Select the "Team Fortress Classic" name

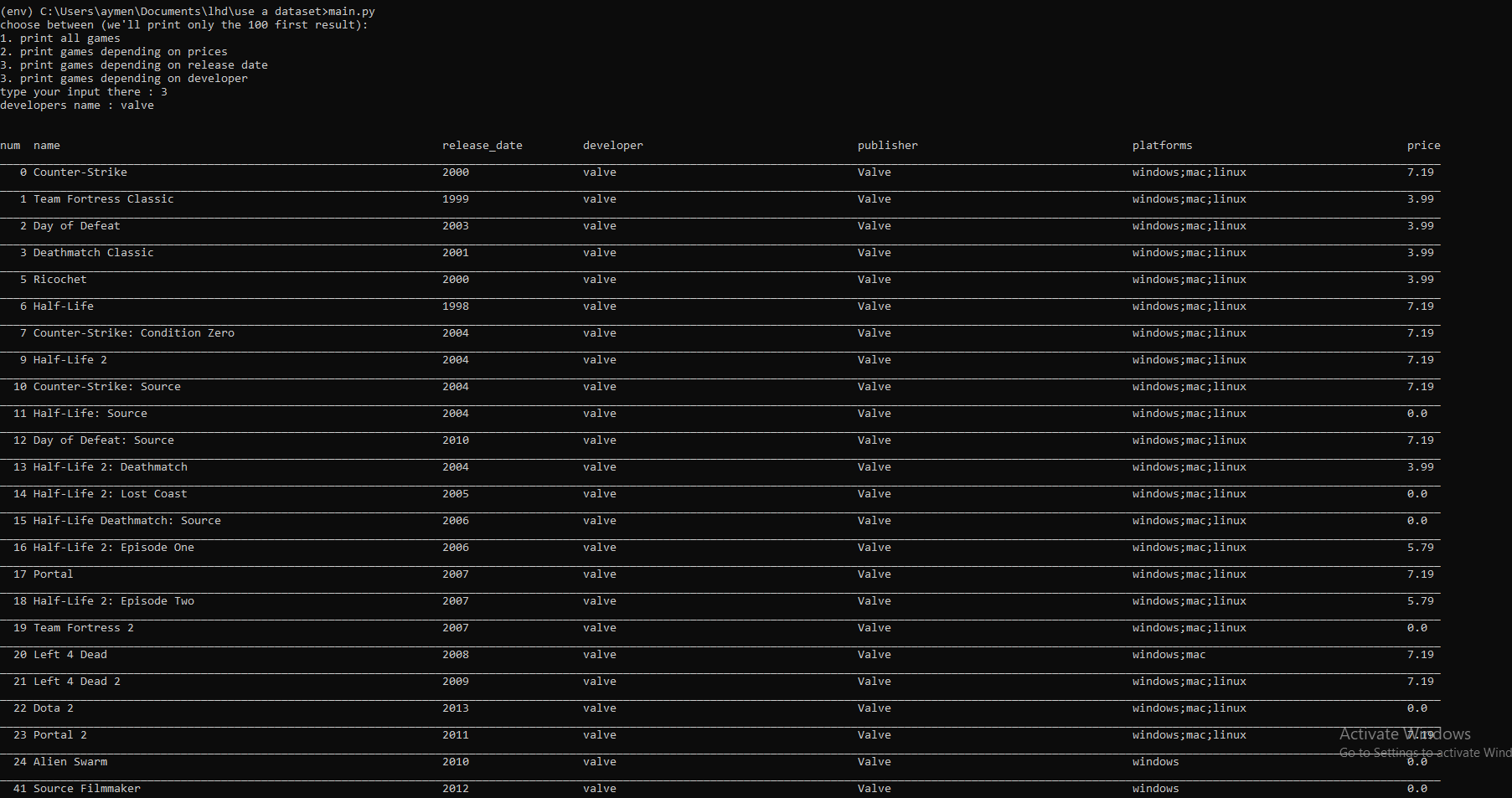click(104, 198)
